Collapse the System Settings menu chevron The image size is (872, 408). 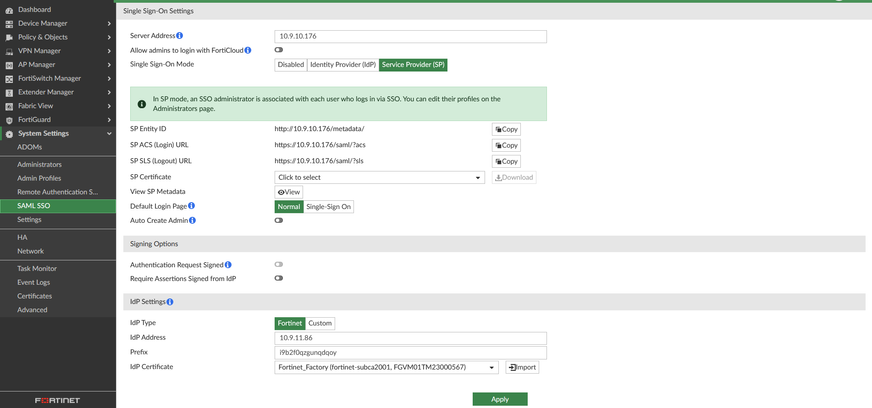point(109,133)
